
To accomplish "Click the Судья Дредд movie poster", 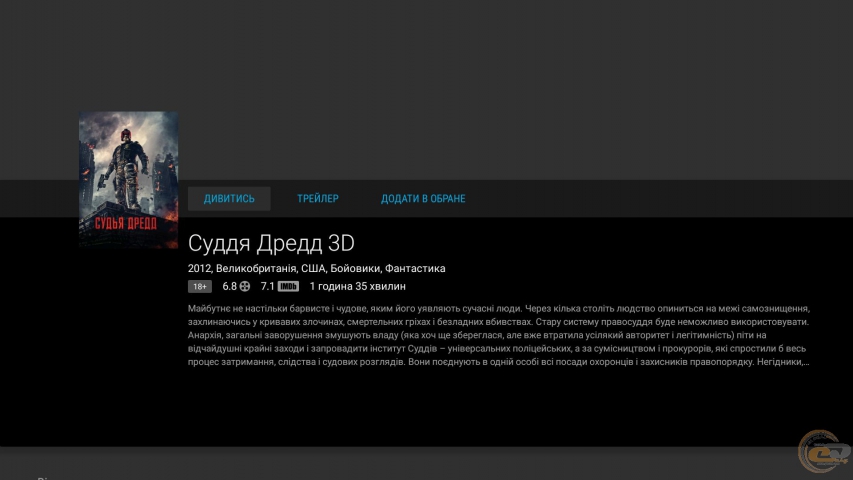I will click(128, 179).
